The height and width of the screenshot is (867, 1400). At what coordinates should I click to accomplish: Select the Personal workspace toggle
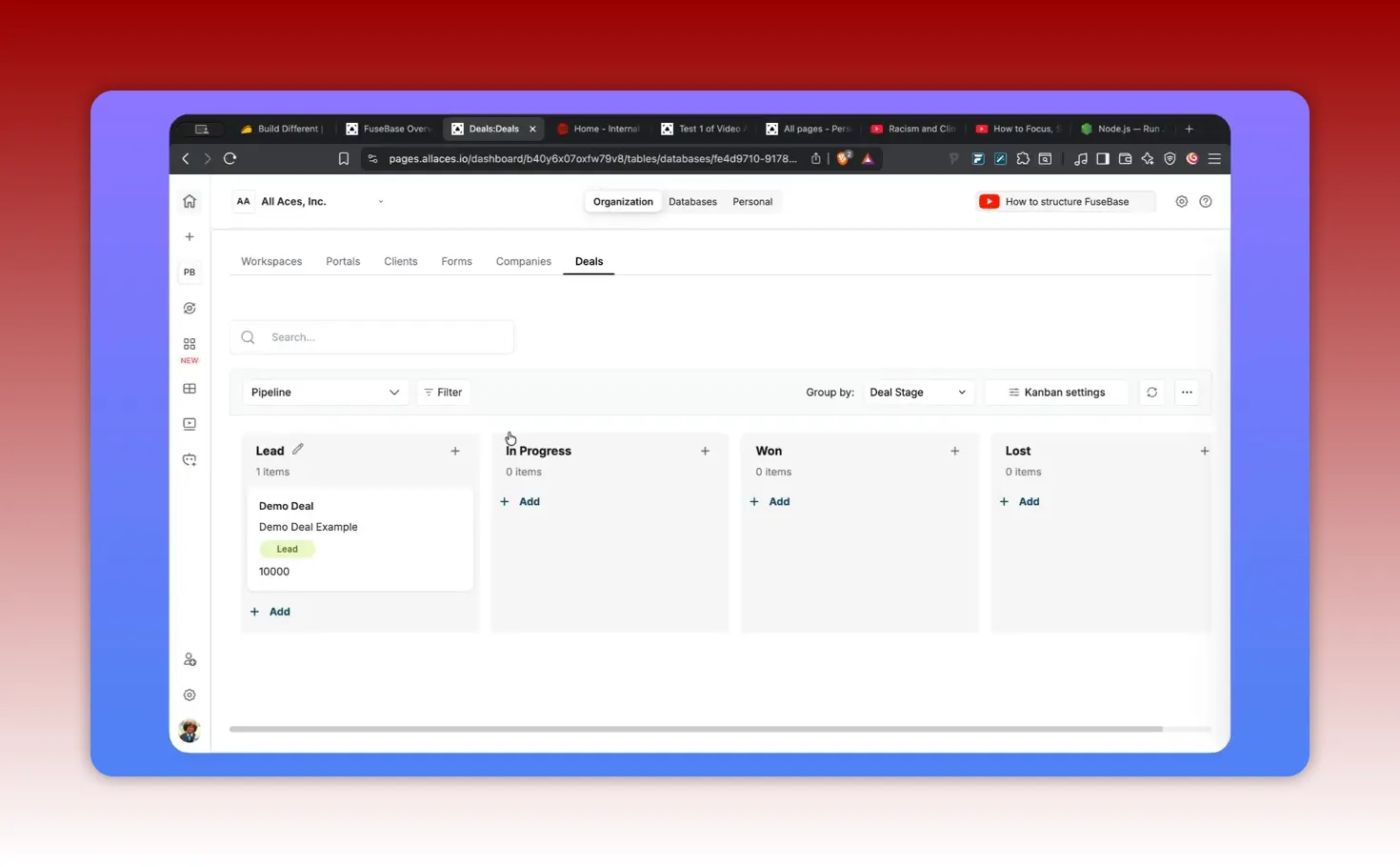752,201
